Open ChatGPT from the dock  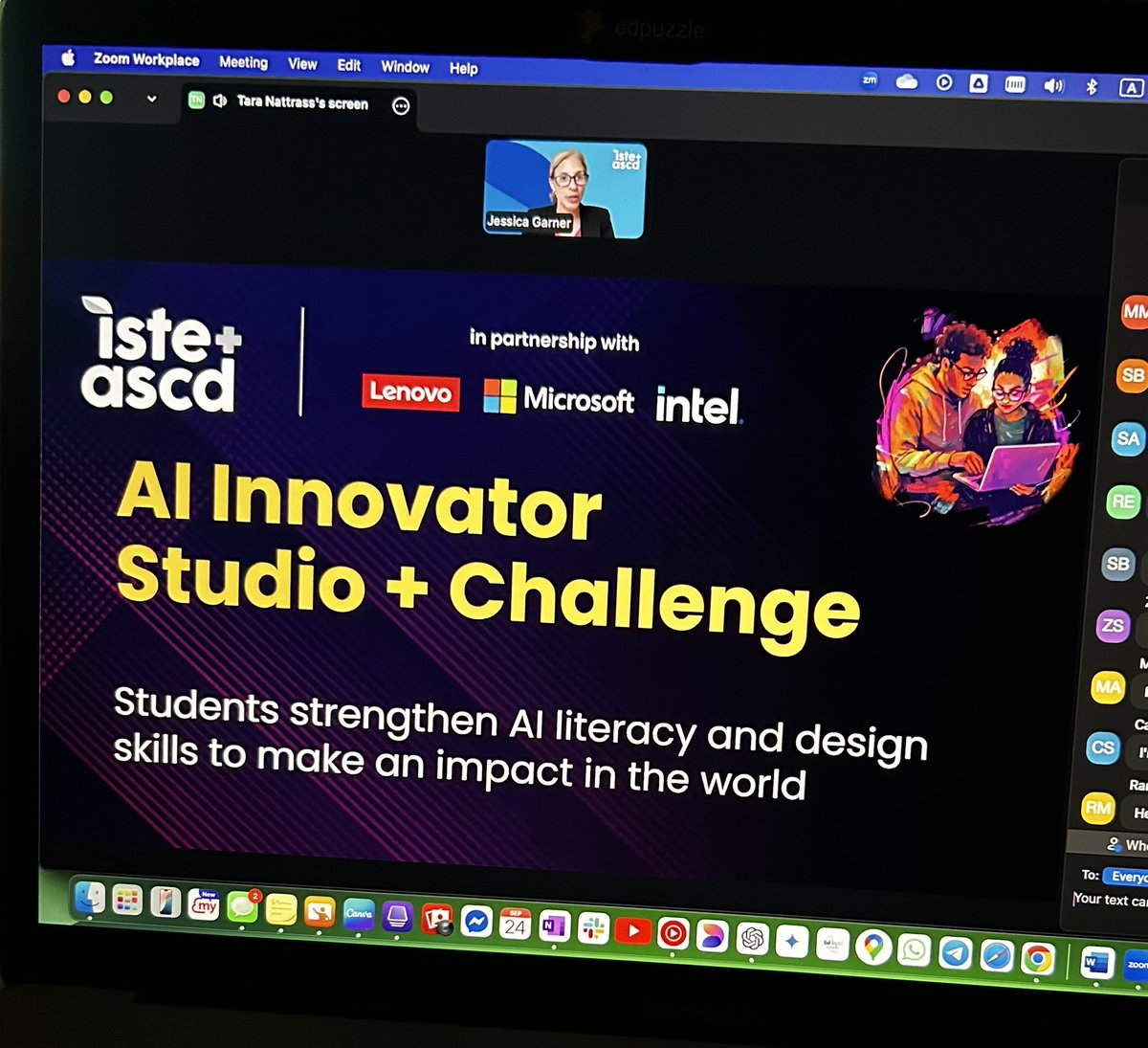click(753, 939)
